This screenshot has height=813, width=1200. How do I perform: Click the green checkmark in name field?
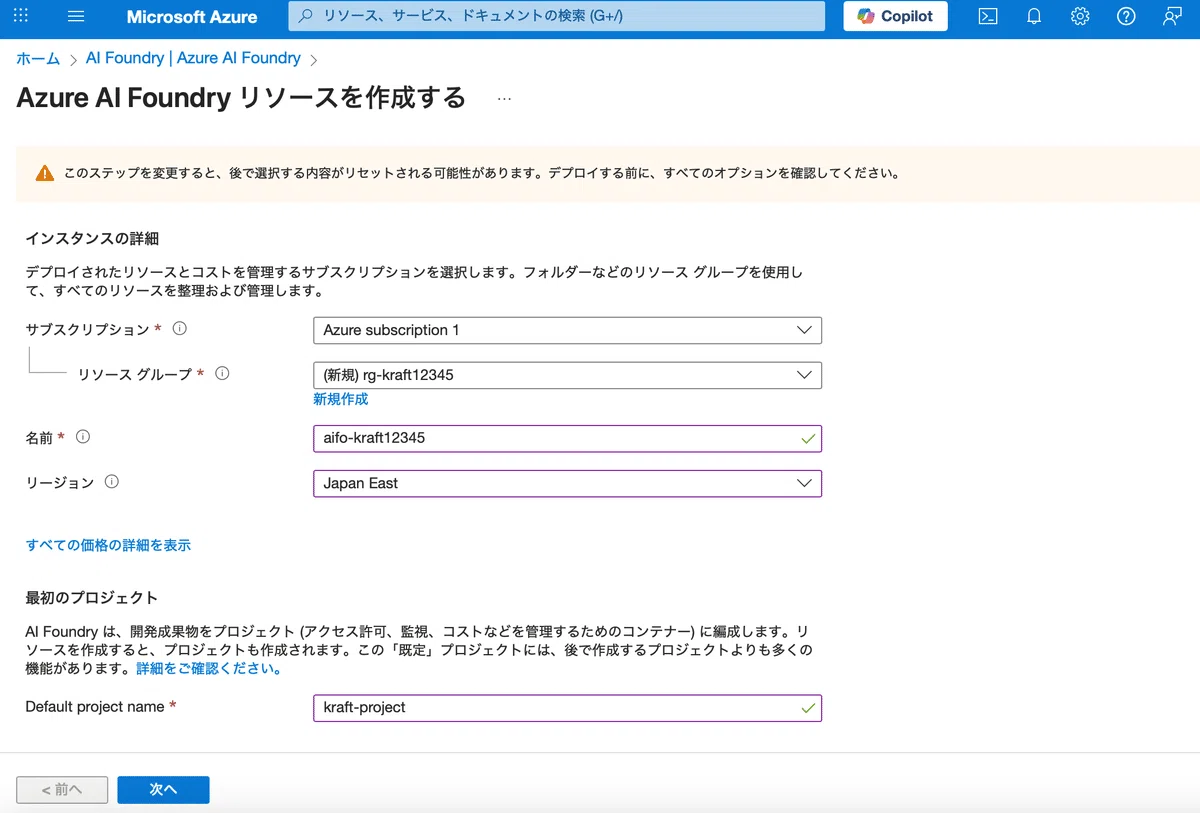tap(808, 439)
